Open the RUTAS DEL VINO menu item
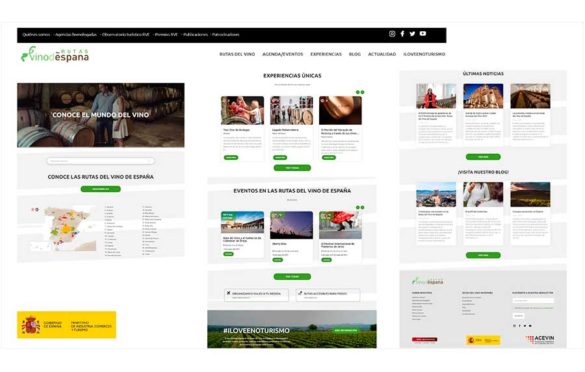The width and height of the screenshot is (585, 372). click(237, 54)
